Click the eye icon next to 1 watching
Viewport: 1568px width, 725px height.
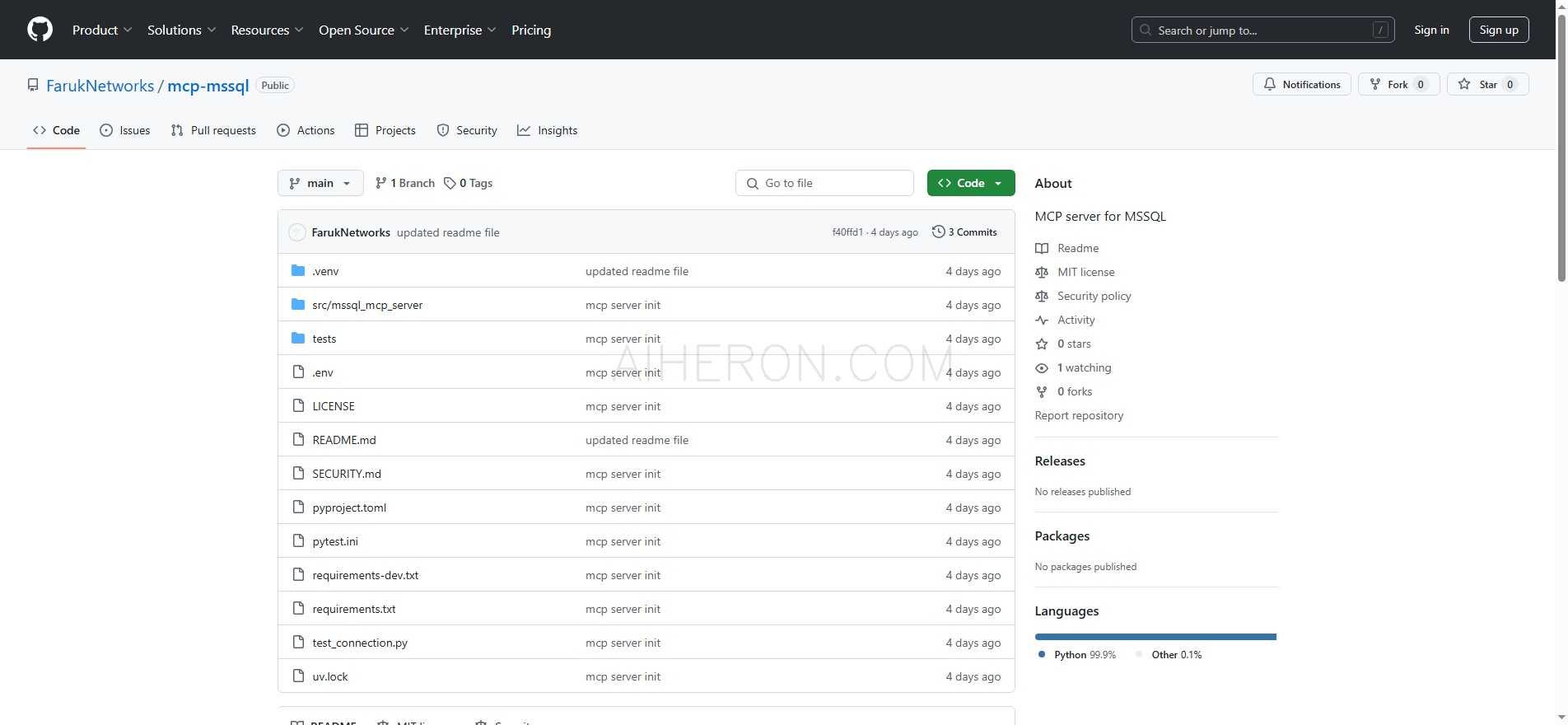point(1042,367)
